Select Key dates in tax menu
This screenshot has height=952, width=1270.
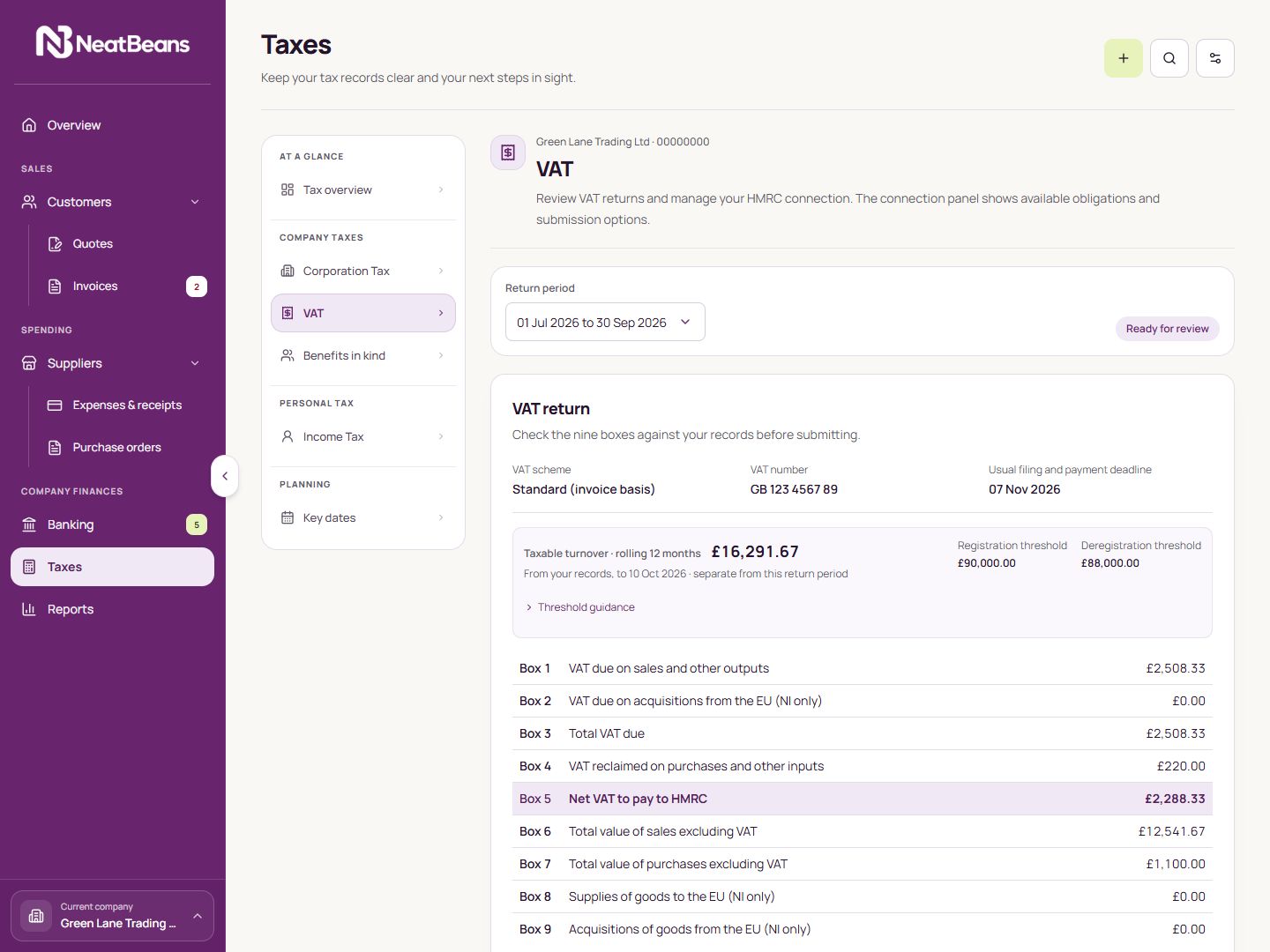tap(363, 517)
